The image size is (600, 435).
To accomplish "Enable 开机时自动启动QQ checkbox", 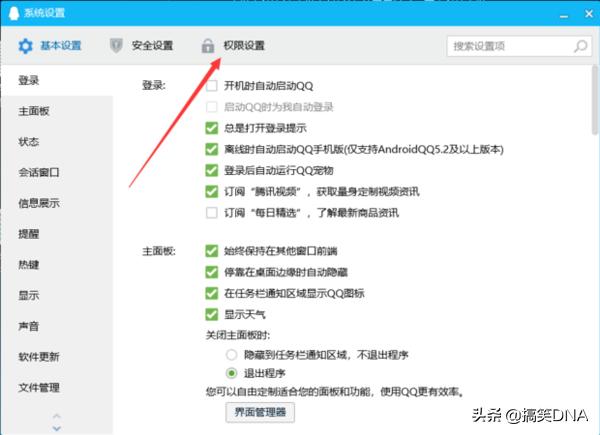I will click(212, 86).
